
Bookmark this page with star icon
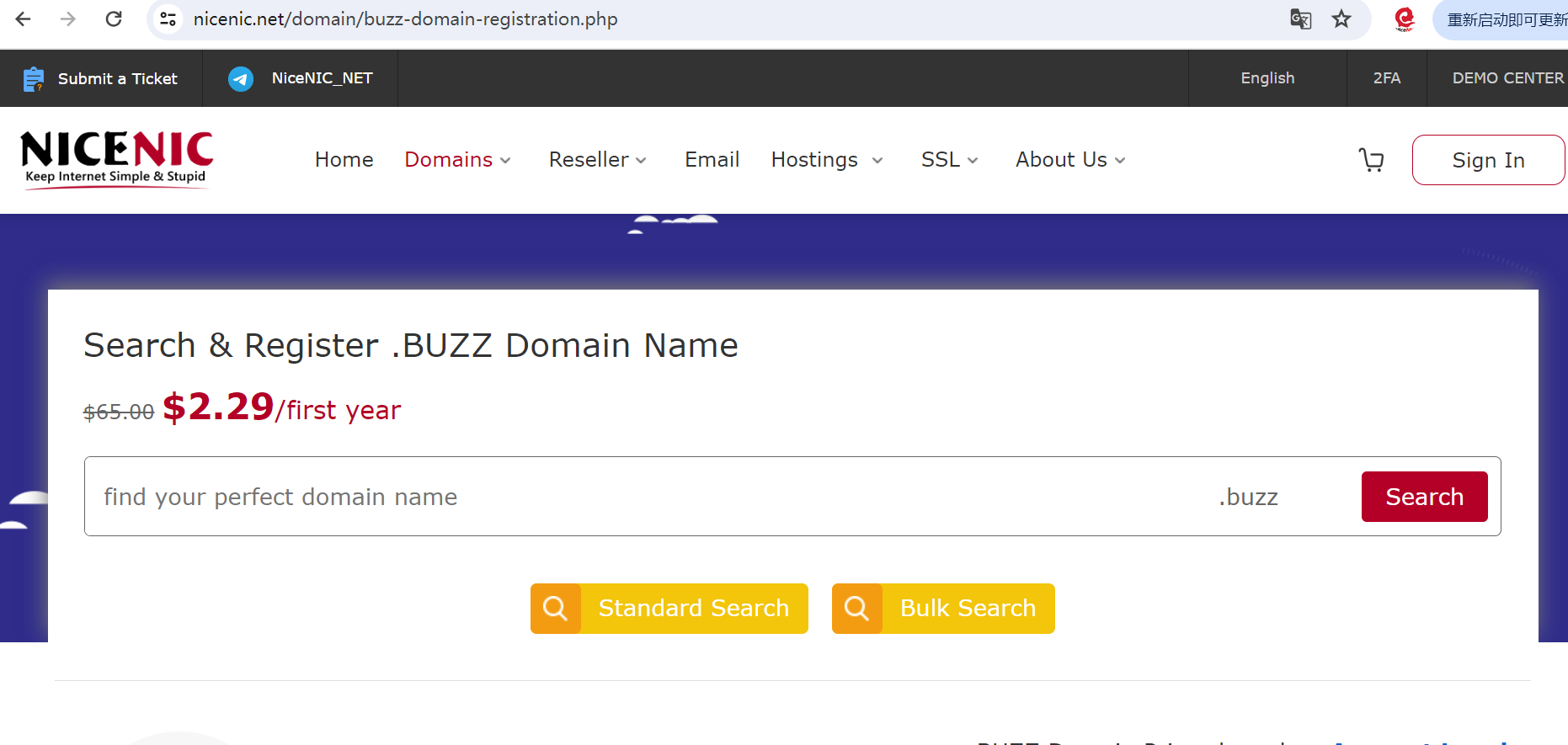click(1341, 19)
